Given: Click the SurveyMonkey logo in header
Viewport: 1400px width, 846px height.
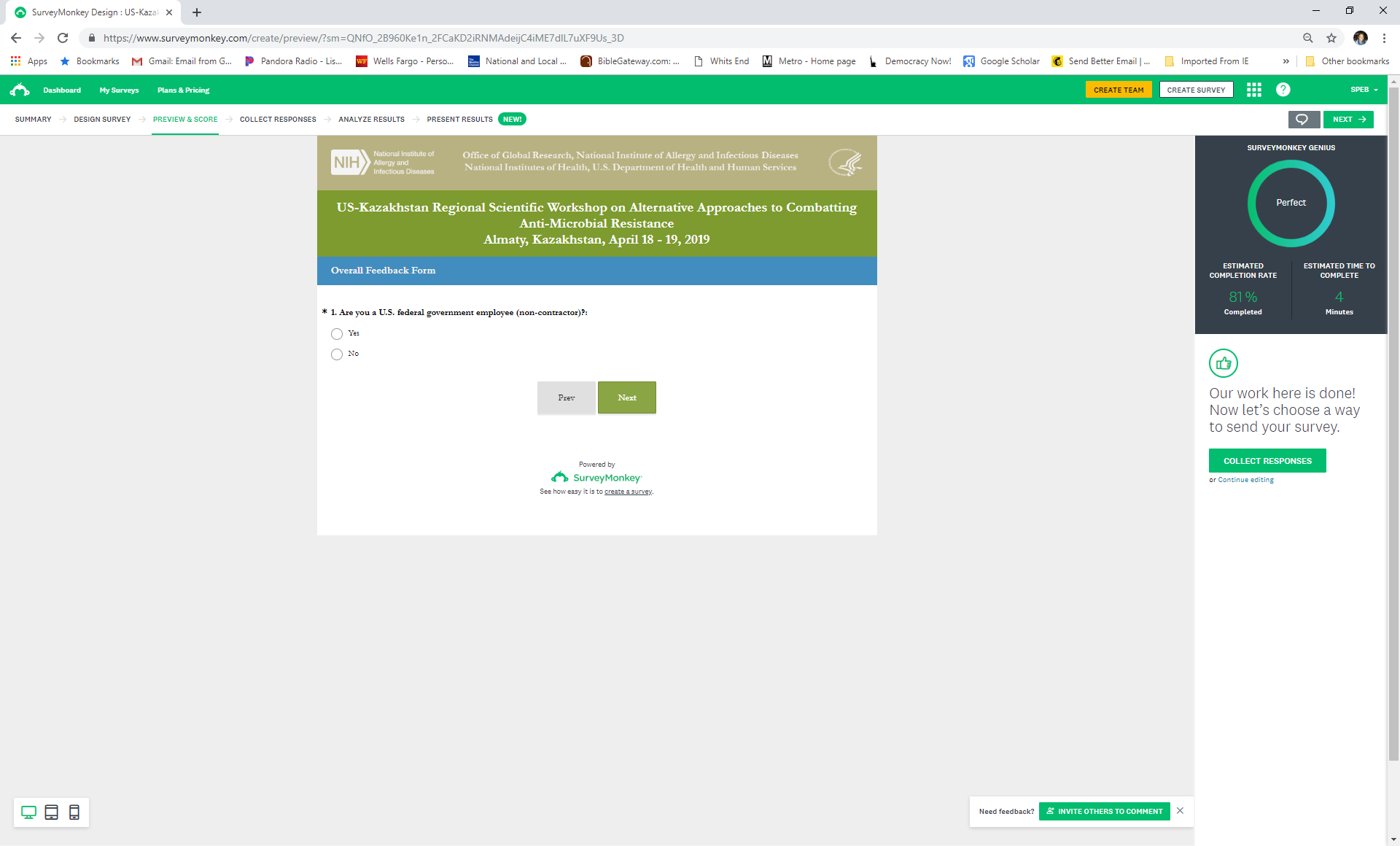Looking at the screenshot, I should (20, 90).
